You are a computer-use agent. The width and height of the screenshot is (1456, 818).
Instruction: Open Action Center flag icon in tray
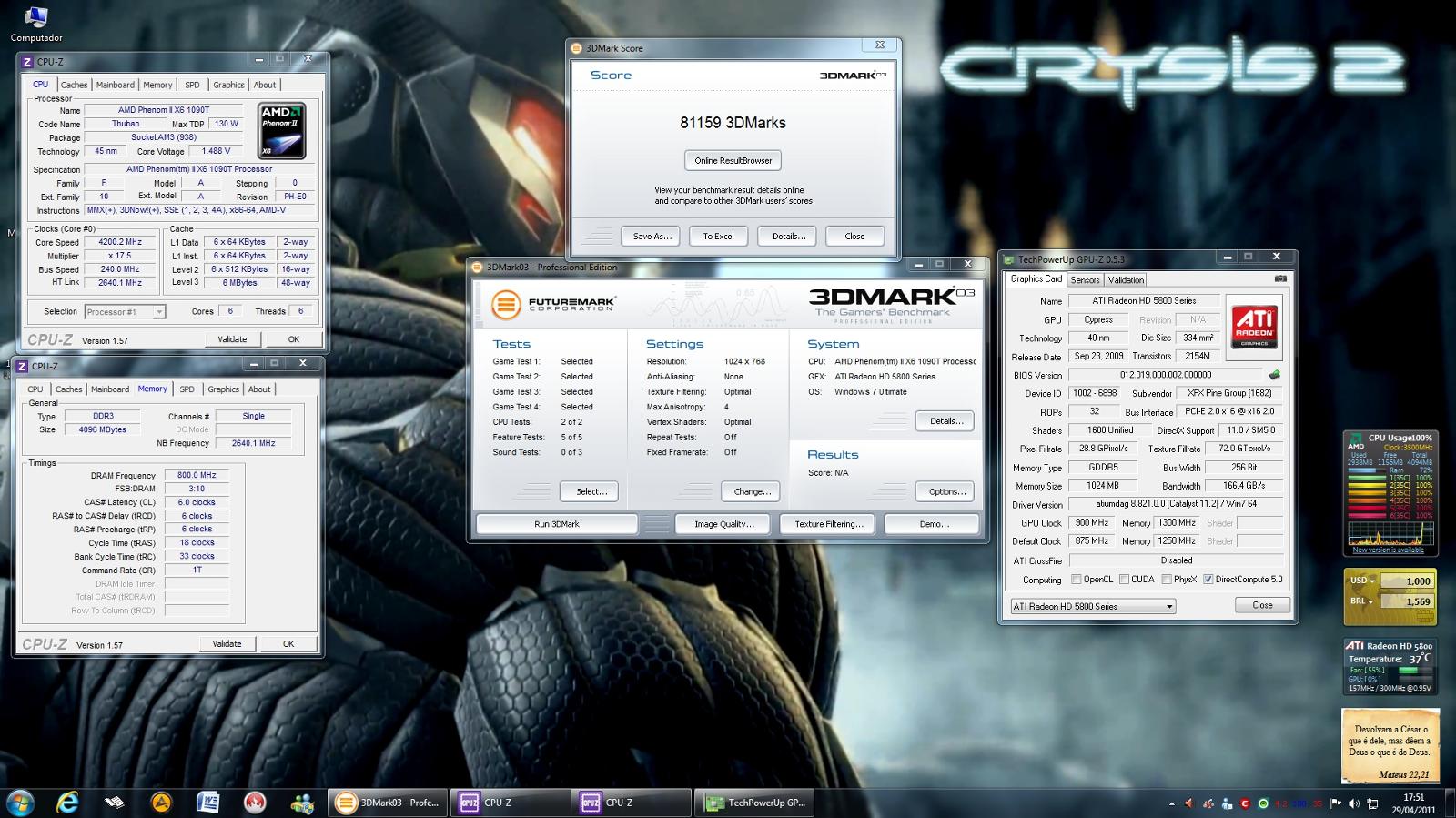[x=1336, y=803]
